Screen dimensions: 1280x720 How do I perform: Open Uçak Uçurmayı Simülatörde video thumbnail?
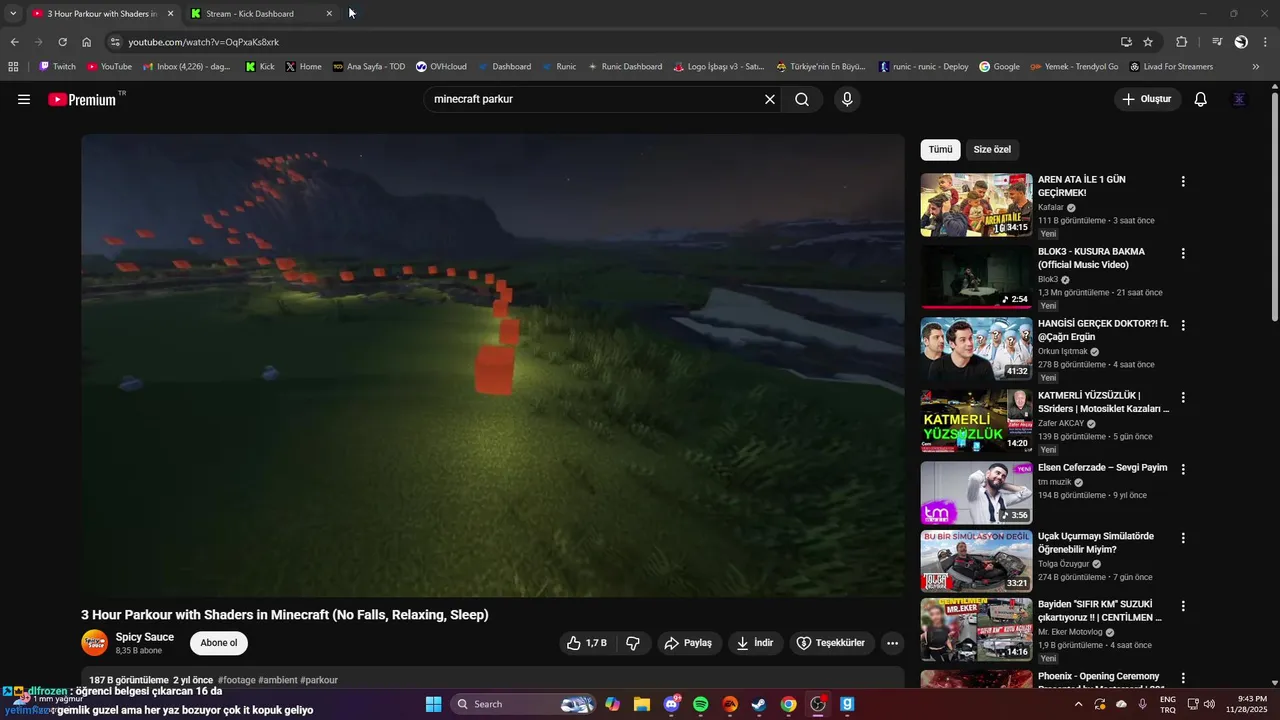(976, 561)
